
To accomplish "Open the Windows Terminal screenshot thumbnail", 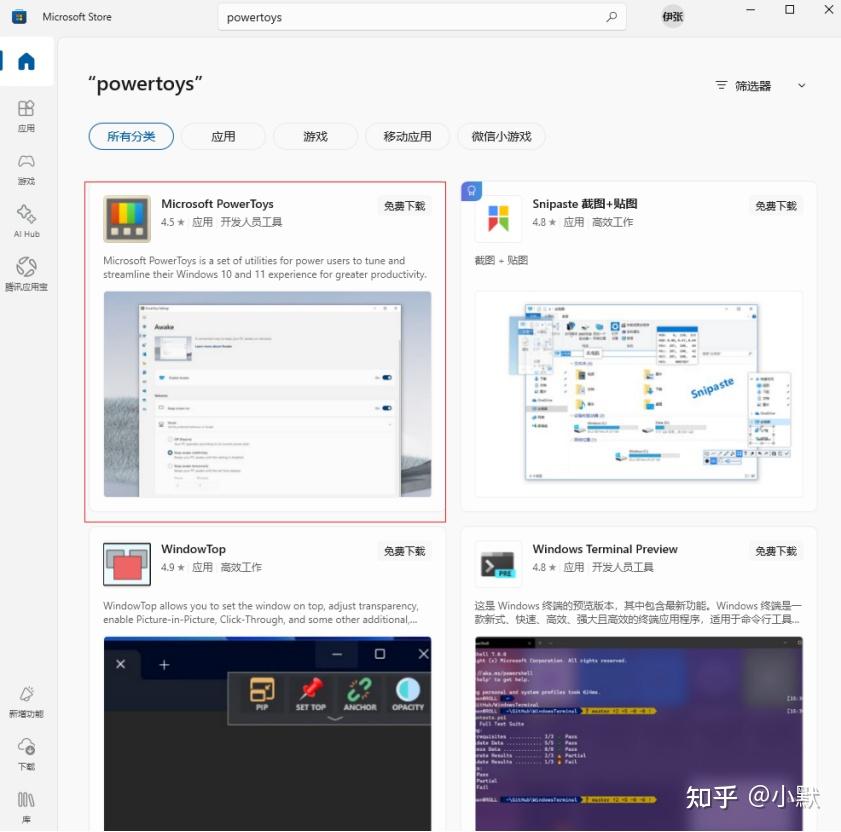I will coord(638,734).
